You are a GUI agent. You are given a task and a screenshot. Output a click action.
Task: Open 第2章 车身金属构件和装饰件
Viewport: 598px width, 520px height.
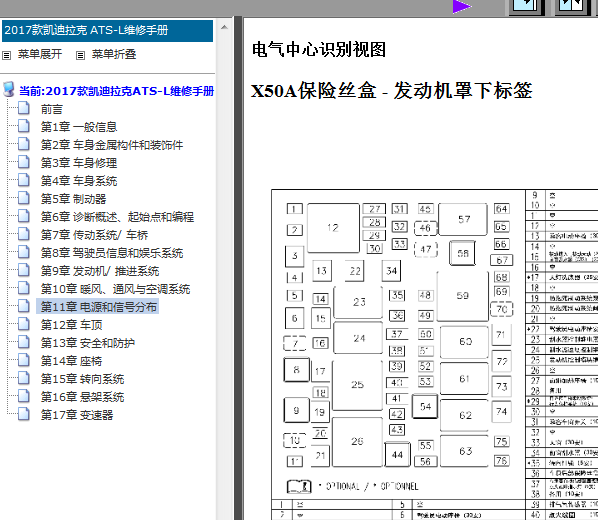(x=112, y=145)
